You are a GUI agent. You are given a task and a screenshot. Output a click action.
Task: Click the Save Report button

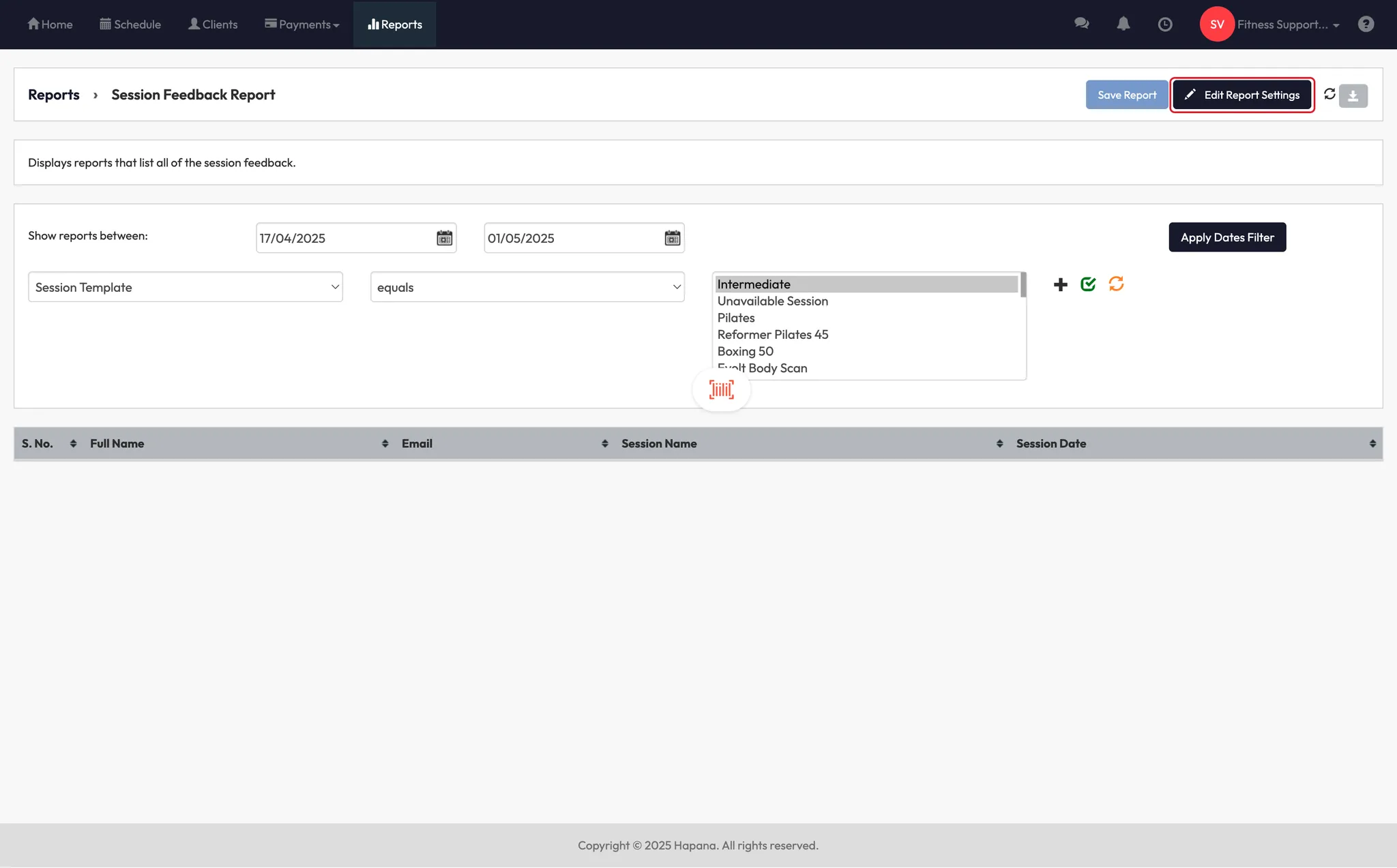(x=1126, y=95)
